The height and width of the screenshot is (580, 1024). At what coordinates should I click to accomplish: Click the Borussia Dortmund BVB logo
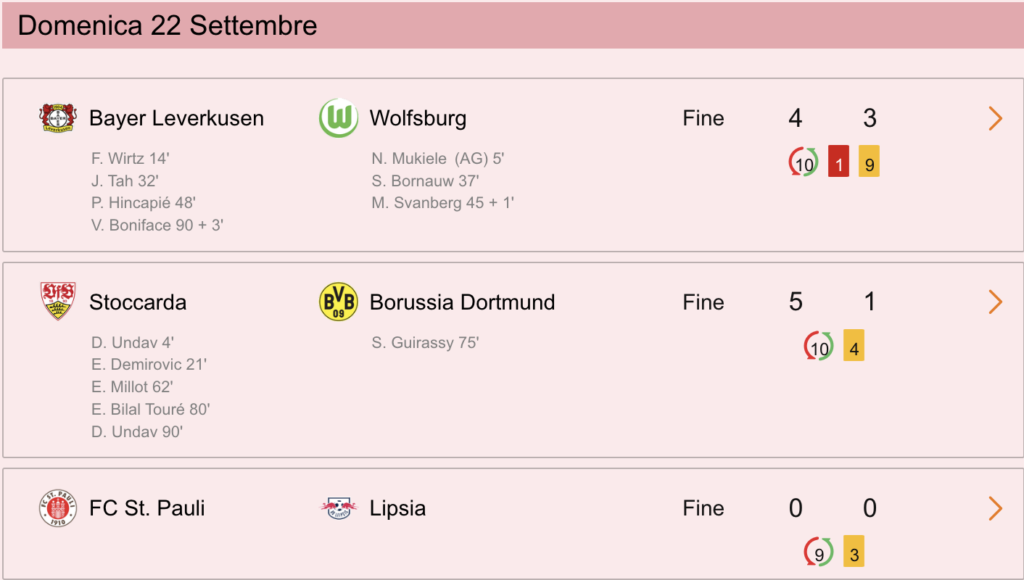click(338, 302)
